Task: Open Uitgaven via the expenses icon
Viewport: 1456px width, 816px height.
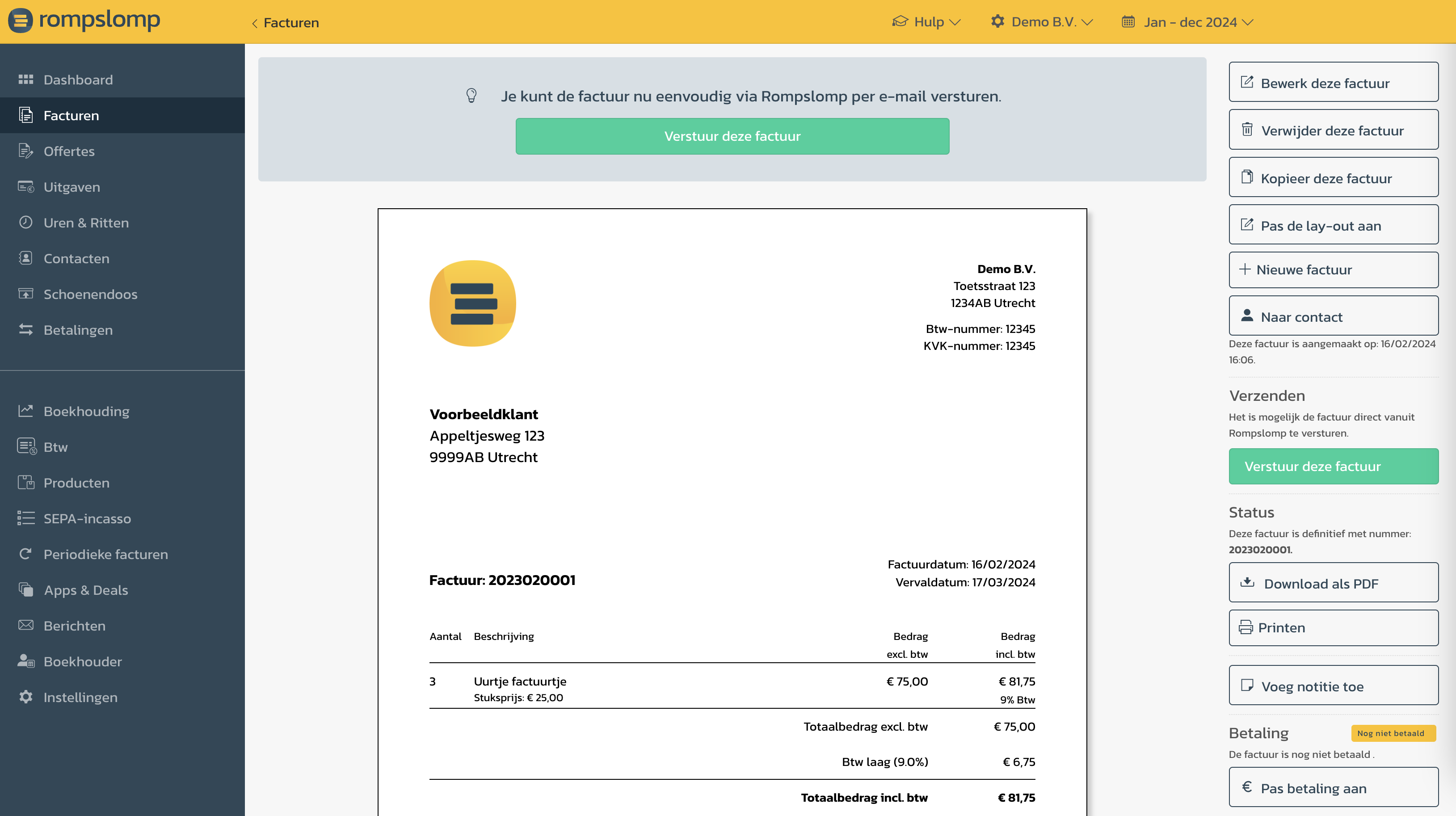Action: 26,186
